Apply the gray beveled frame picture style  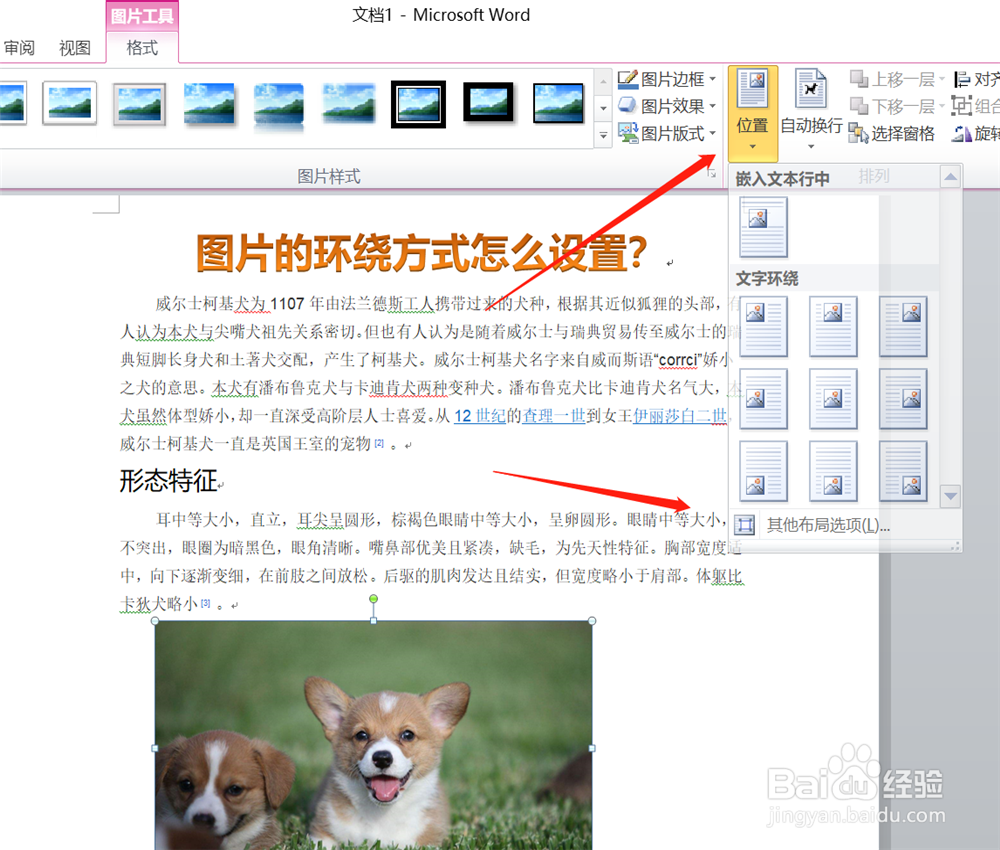point(139,104)
